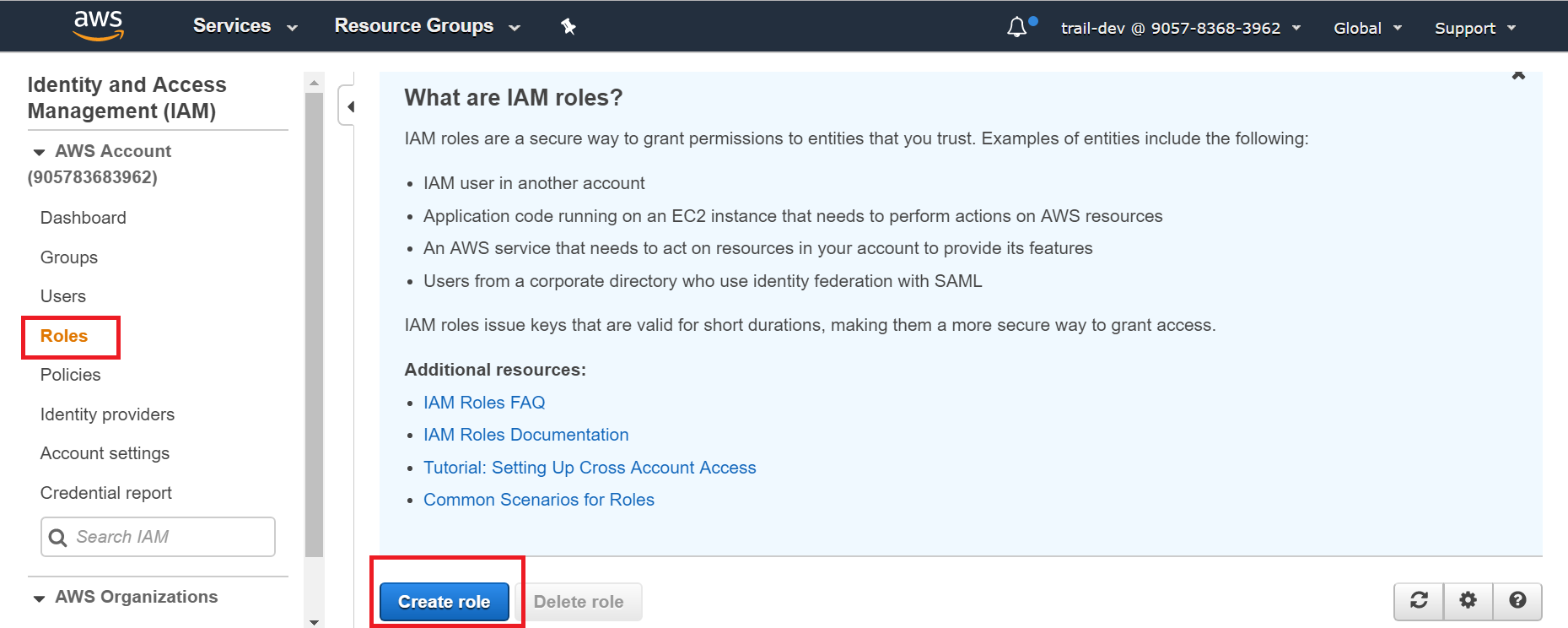
Task: Expand the Resource Groups dropdown
Action: [x=427, y=26]
